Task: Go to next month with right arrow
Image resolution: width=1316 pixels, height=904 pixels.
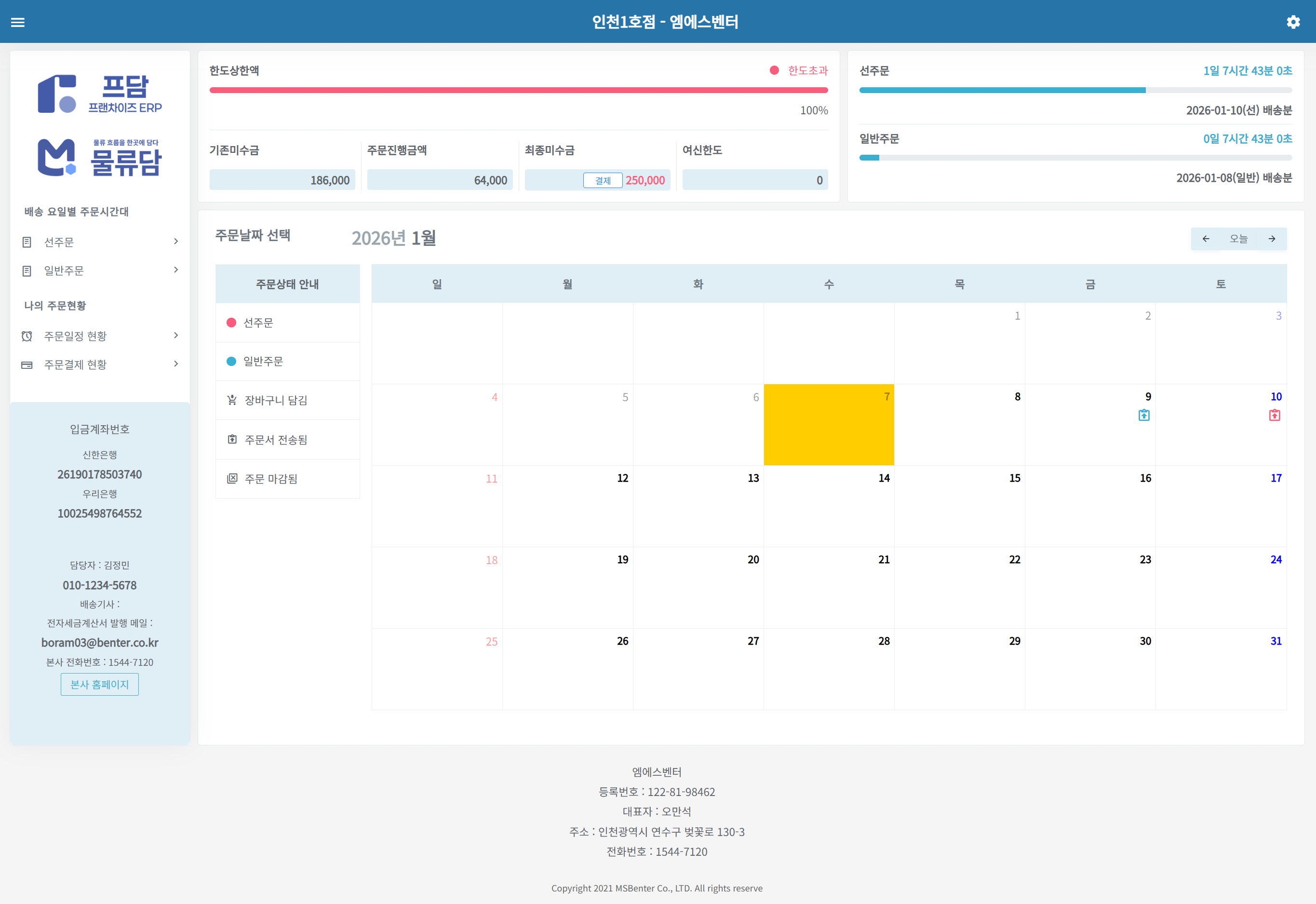Action: click(x=1273, y=239)
